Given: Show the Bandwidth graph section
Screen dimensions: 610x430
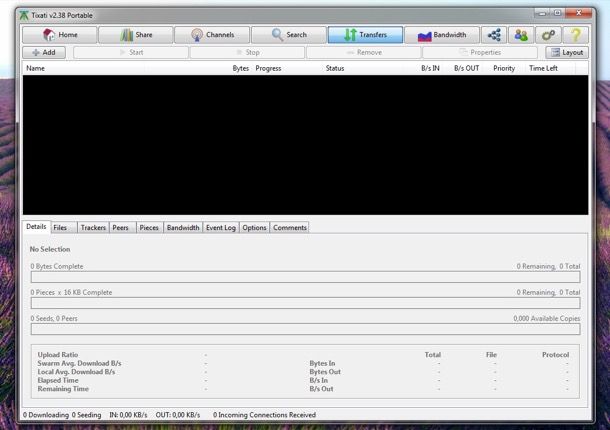Looking at the screenshot, I should (441, 35).
